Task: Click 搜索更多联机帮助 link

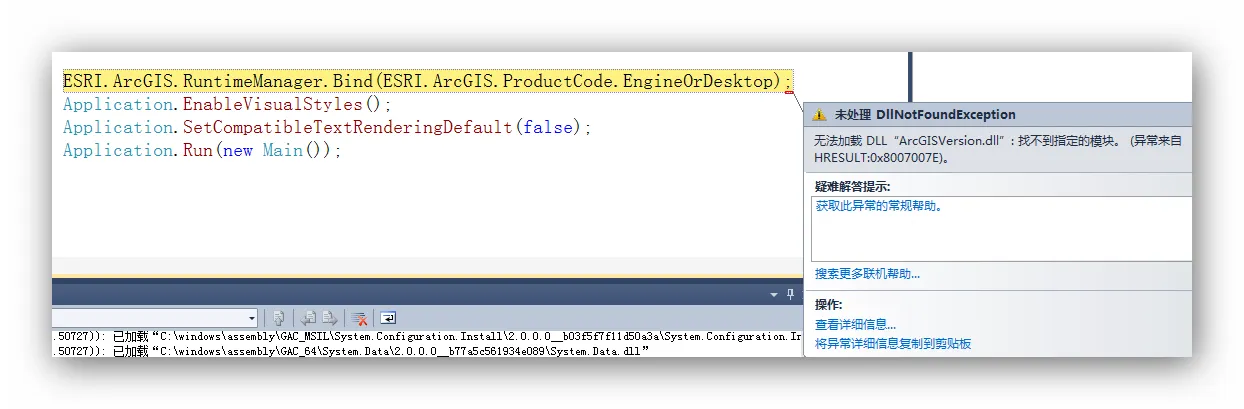Action: (x=867, y=273)
